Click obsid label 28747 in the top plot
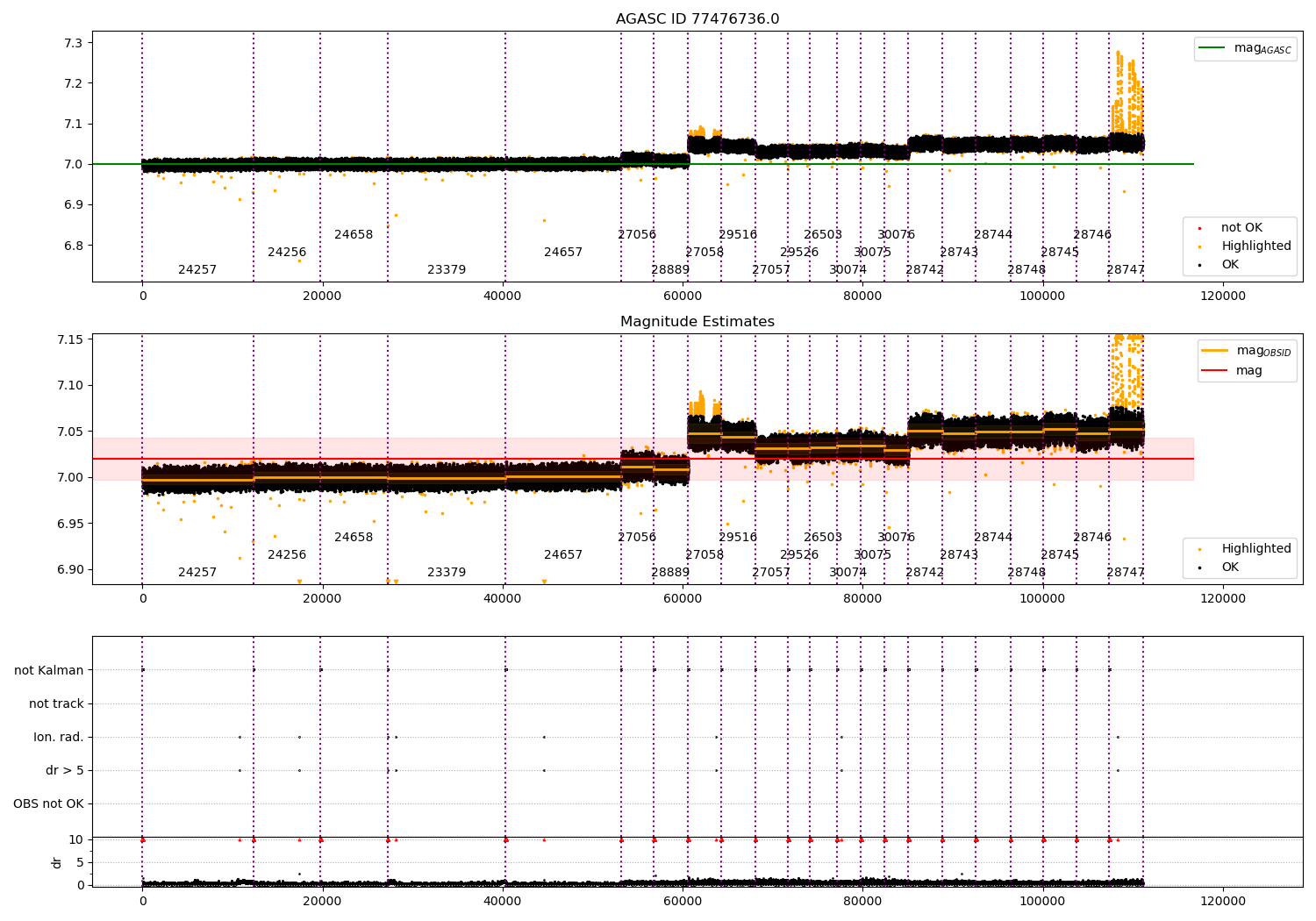The height and width of the screenshot is (921, 1316). click(x=1126, y=270)
